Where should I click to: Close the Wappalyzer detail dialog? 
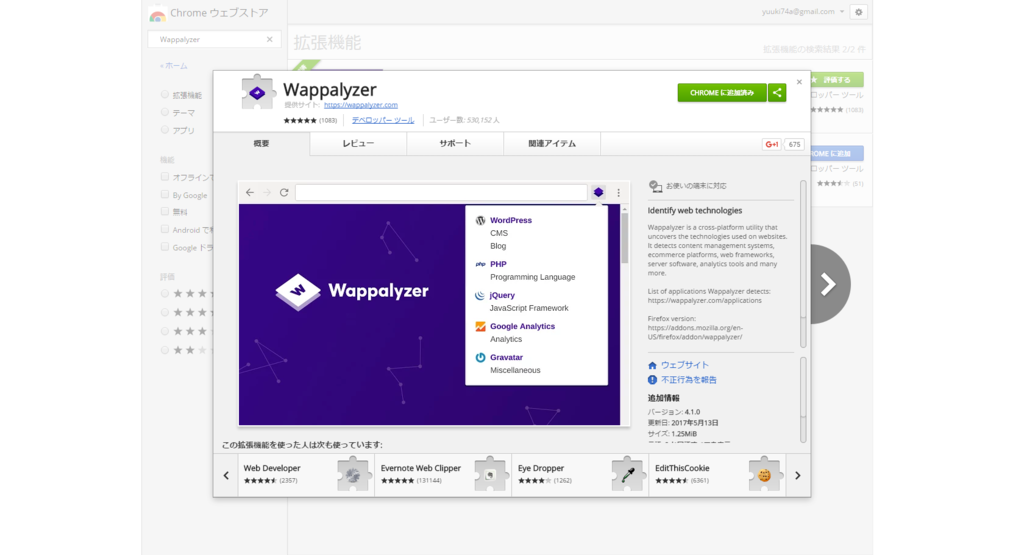point(799,82)
